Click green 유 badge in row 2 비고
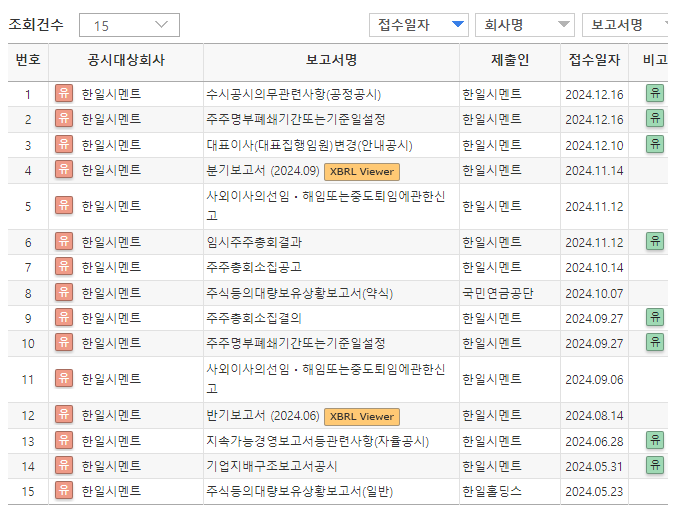 (655, 118)
